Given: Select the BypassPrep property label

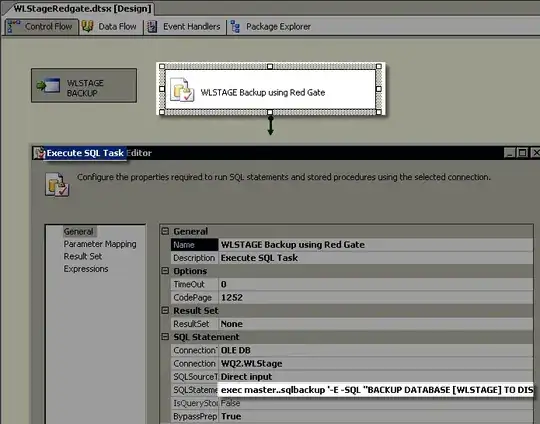Looking at the screenshot, I should [195, 416].
